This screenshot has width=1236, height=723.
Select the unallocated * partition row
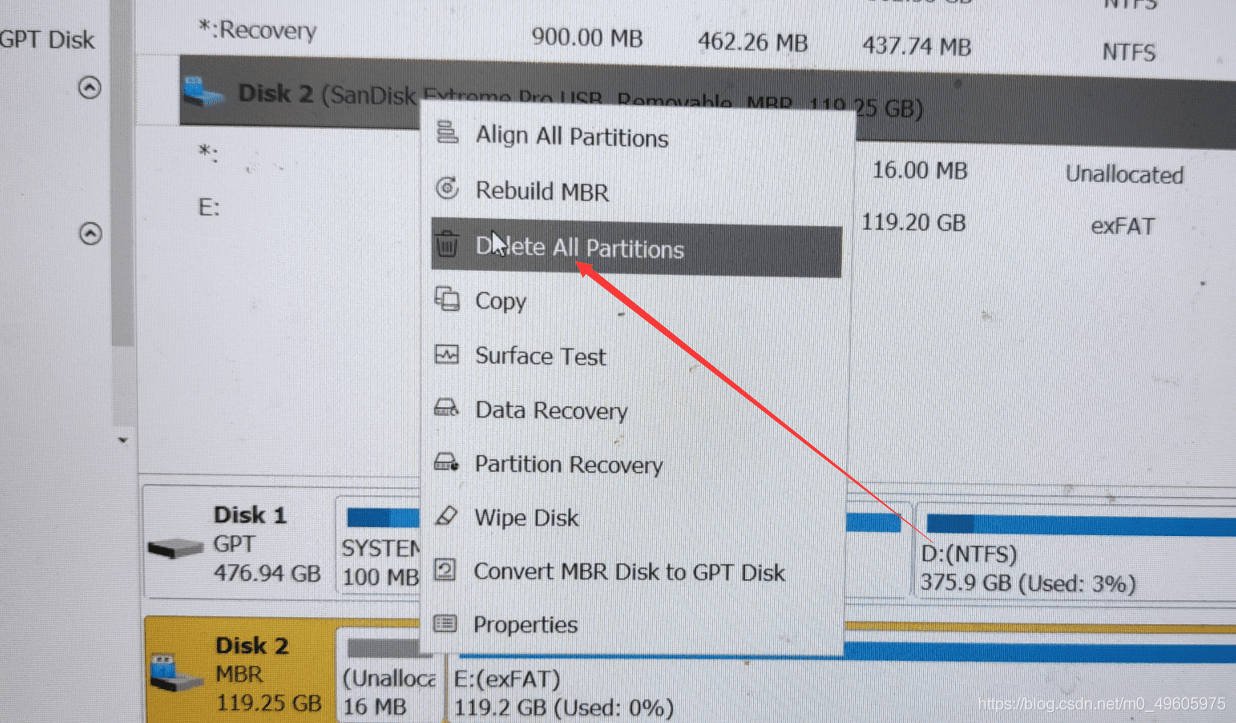pyautogui.click(x=685, y=160)
